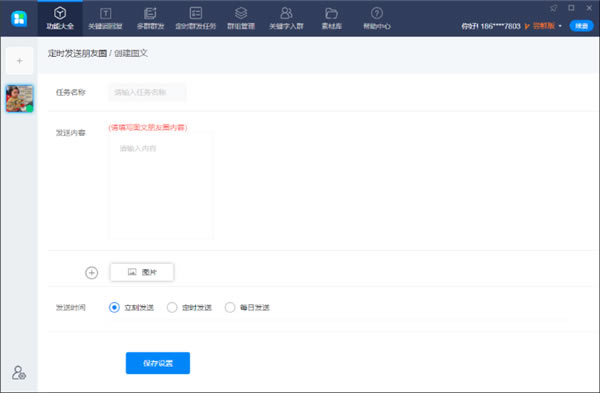Click the 定时发送朋友圈 breadcrumb link
Image resolution: width=600 pixels, height=393 pixels.
point(77,53)
